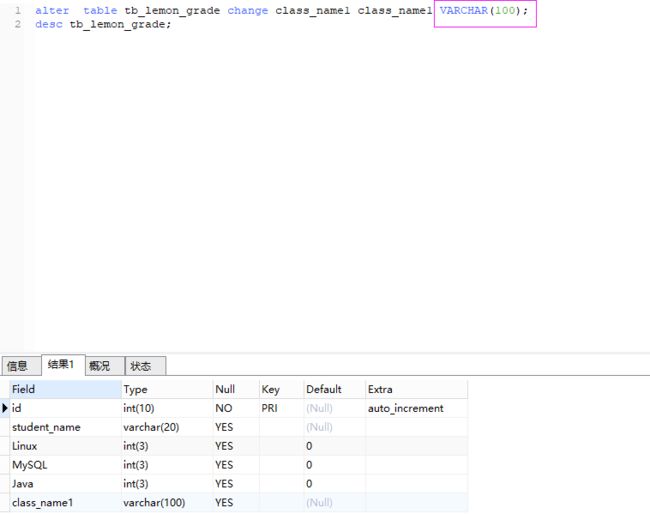Select the 结果1 tab
Viewport: 650px width, 514px height.
tap(63, 365)
